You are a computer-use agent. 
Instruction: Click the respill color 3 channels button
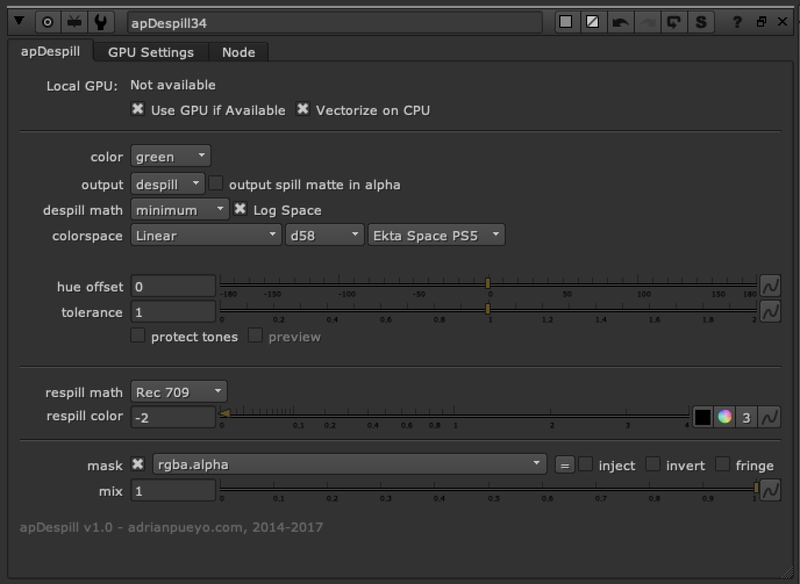point(747,417)
